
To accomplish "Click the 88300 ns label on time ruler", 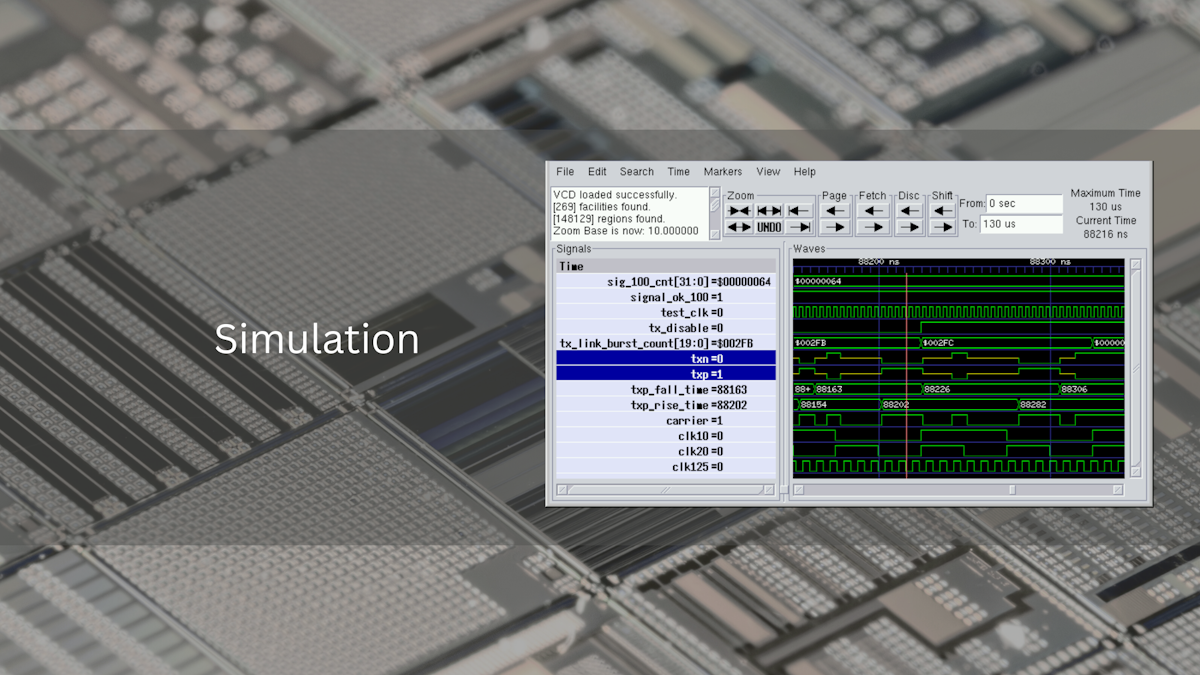I will tap(1050, 262).
